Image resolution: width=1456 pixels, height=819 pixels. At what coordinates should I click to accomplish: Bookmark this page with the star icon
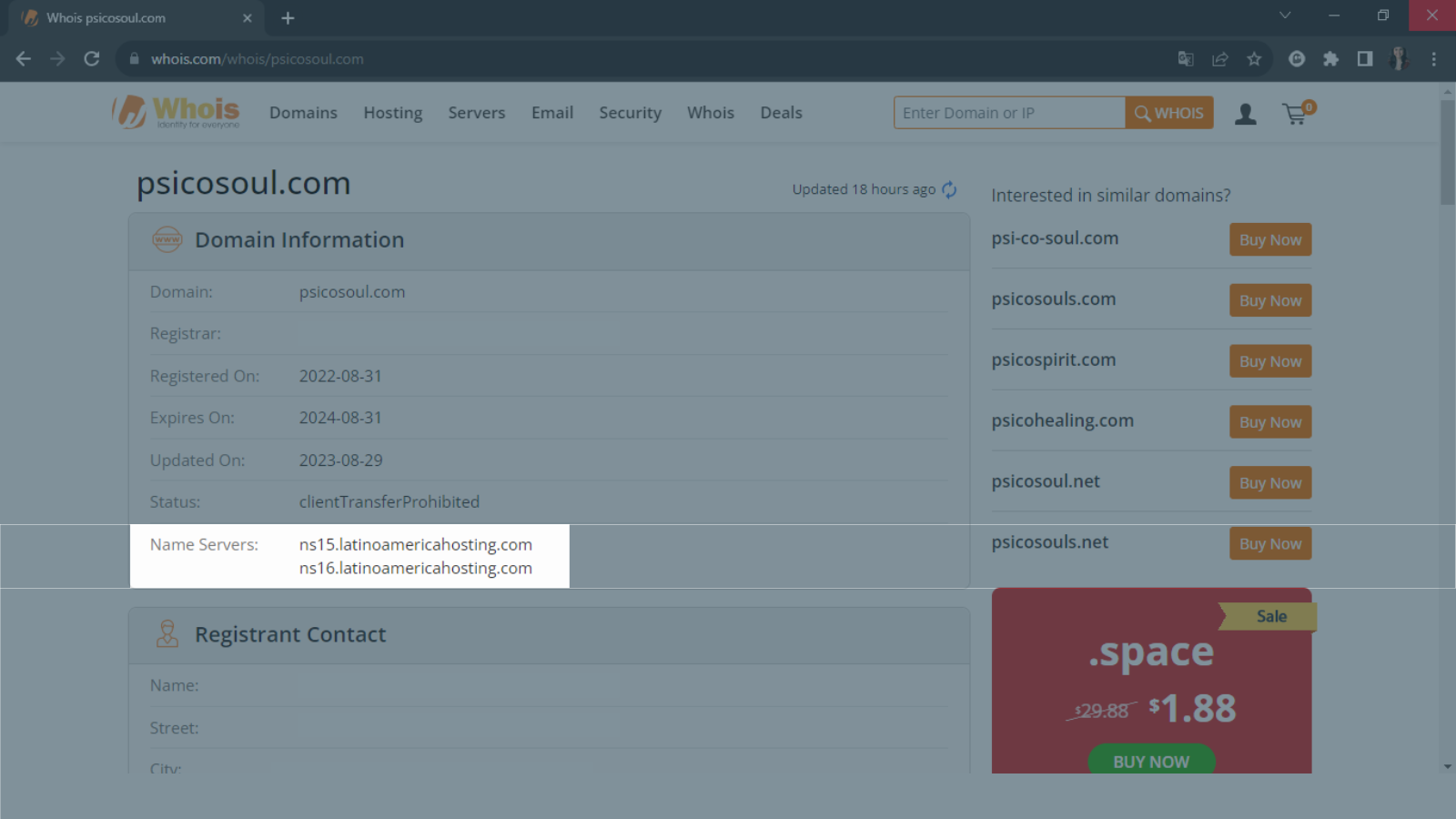(x=1254, y=59)
